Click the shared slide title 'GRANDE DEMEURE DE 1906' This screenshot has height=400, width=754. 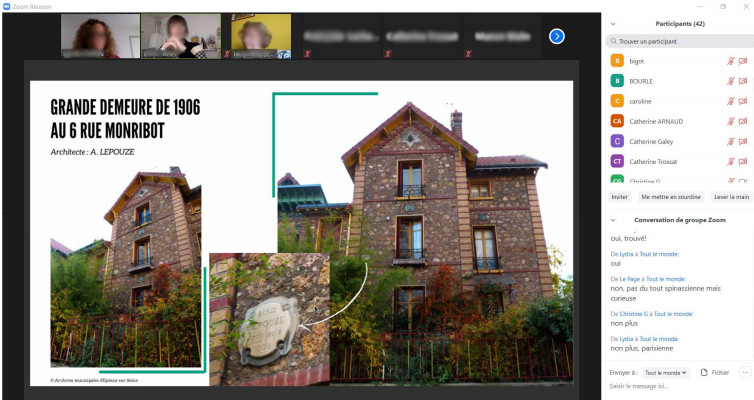(125, 107)
